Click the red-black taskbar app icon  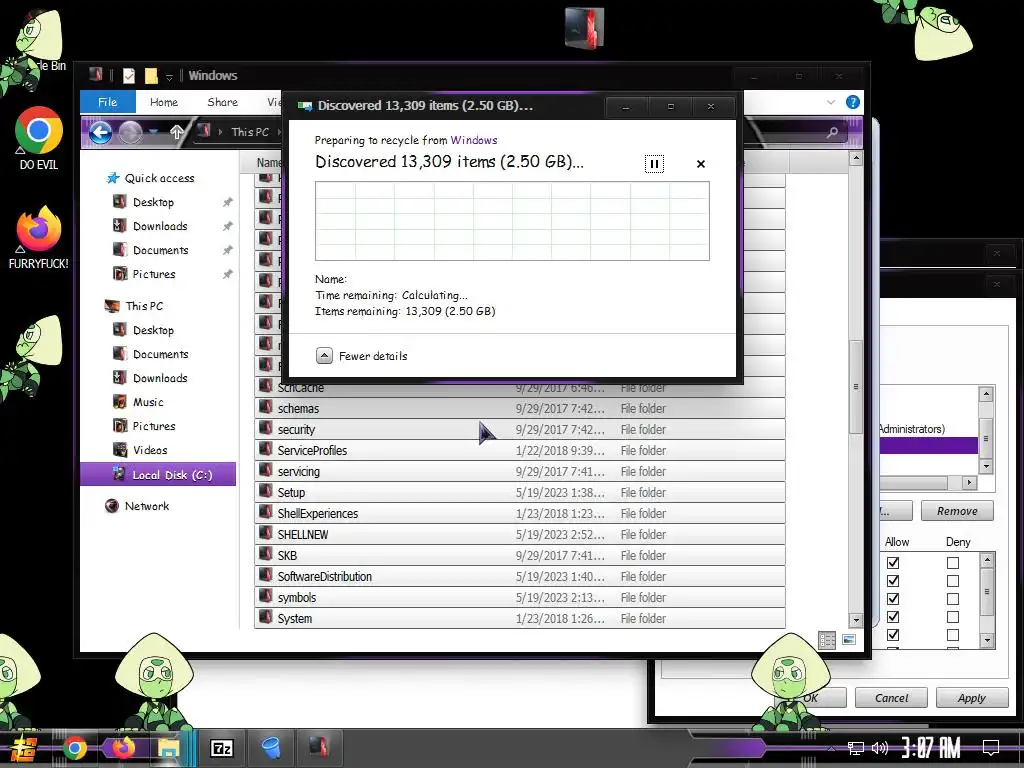319,747
